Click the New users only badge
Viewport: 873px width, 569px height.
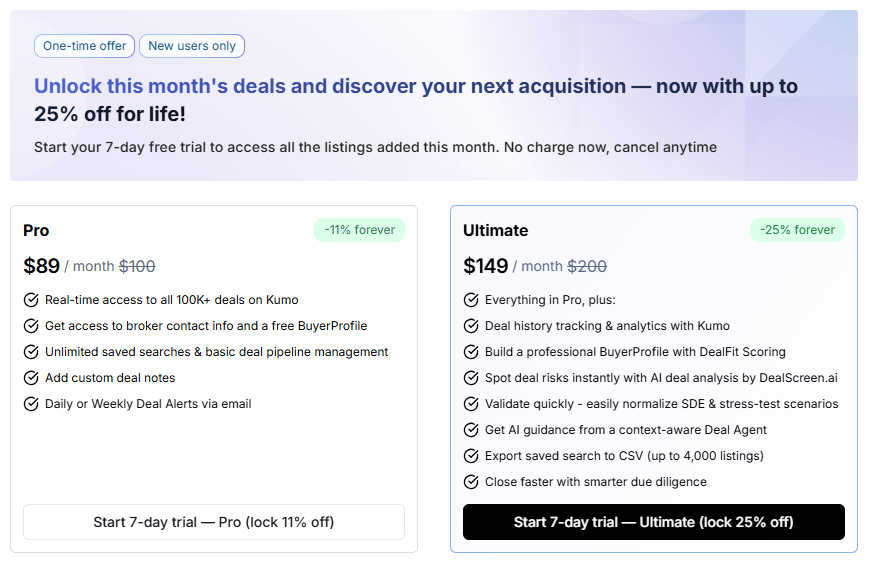[192, 46]
